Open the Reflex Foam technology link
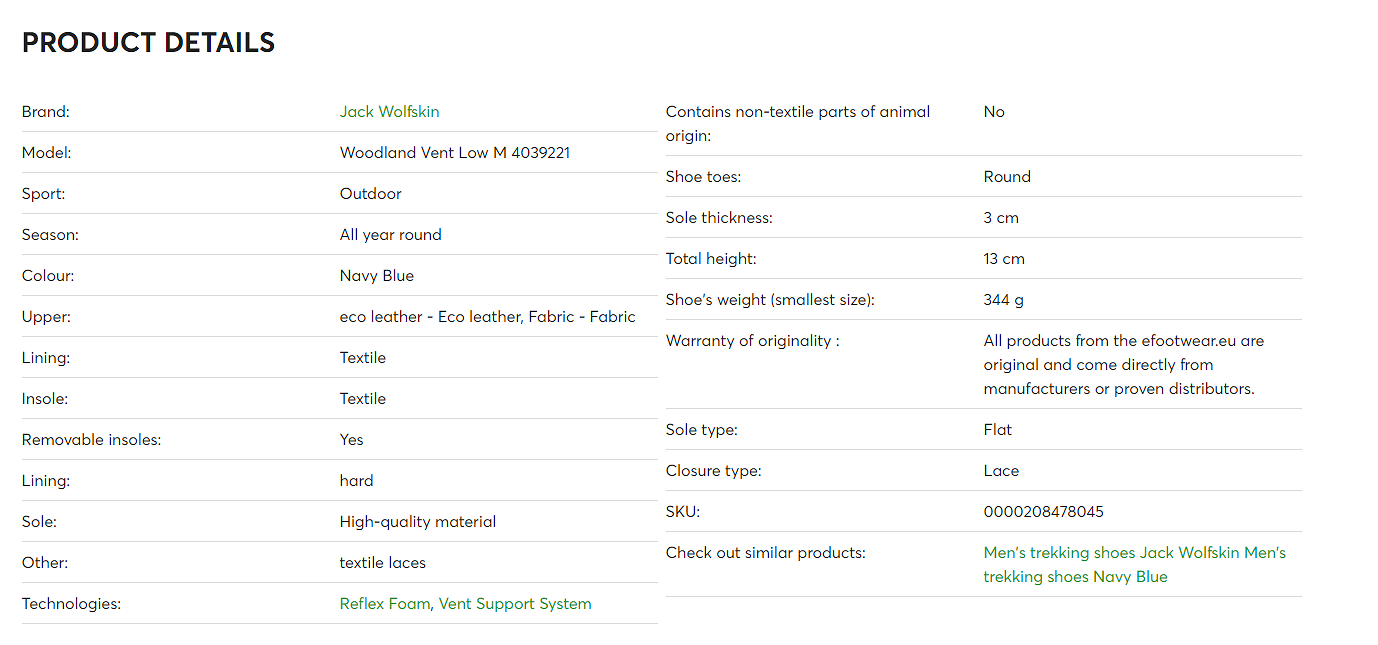1378x645 pixels. (385, 604)
